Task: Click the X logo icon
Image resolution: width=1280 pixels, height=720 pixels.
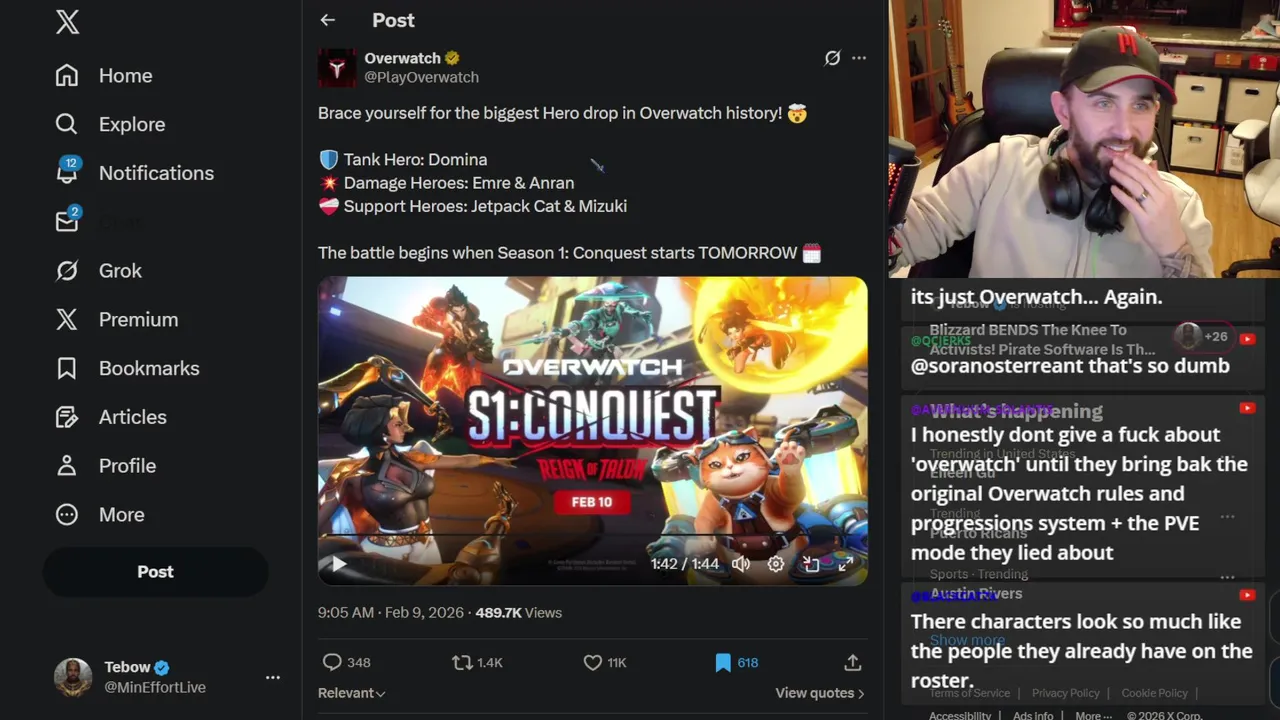Action: pos(67,22)
